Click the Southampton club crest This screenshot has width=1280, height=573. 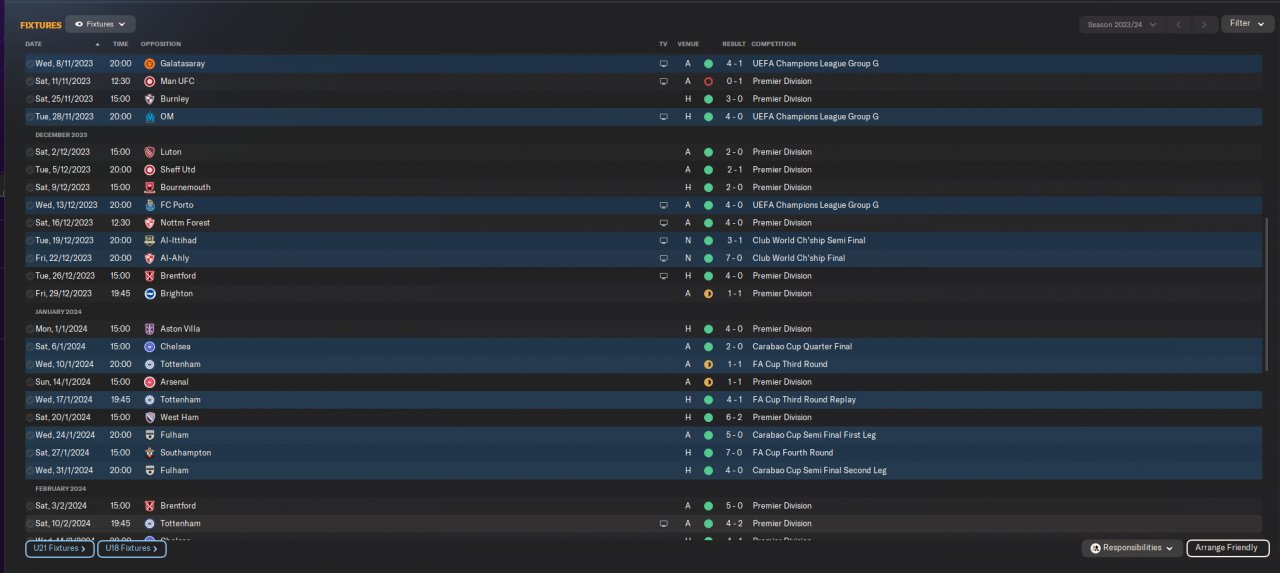point(149,453)
